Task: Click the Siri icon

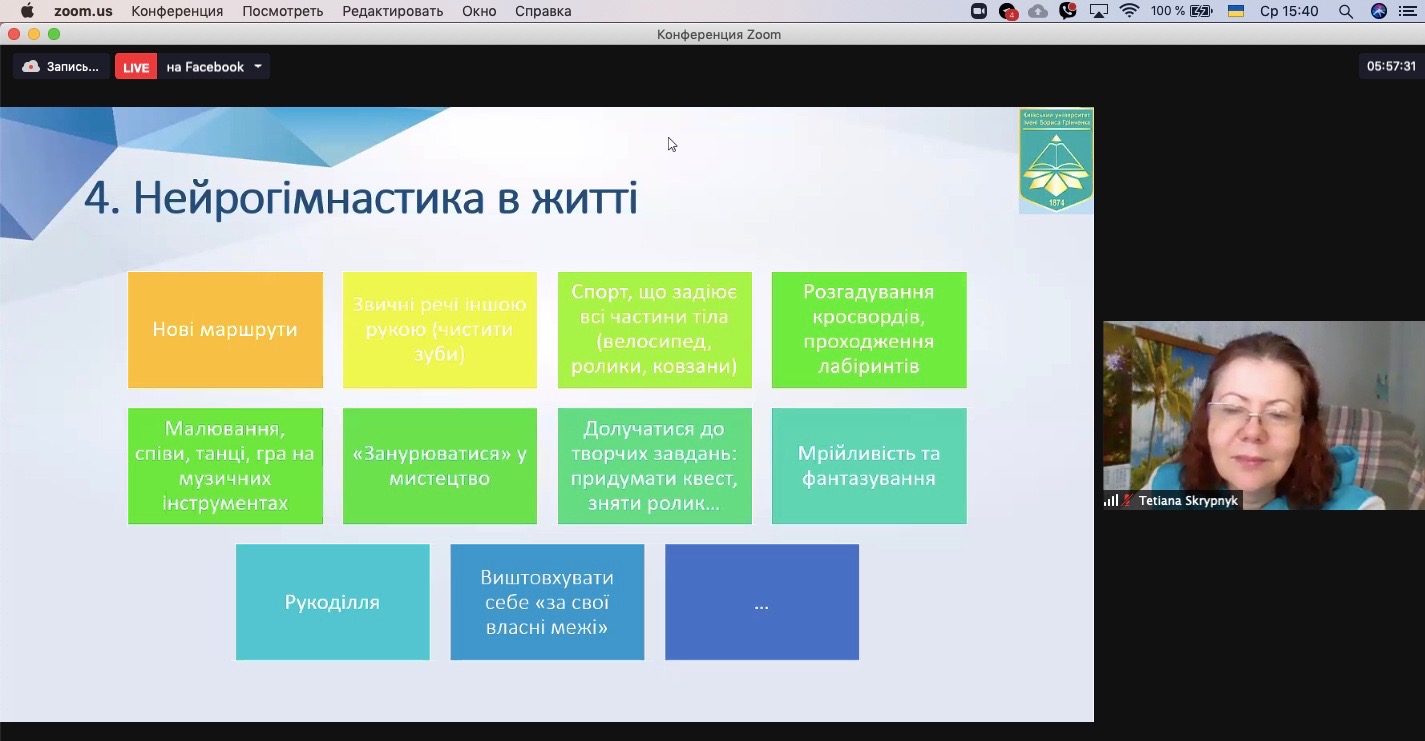Action: coord(1379,11)
